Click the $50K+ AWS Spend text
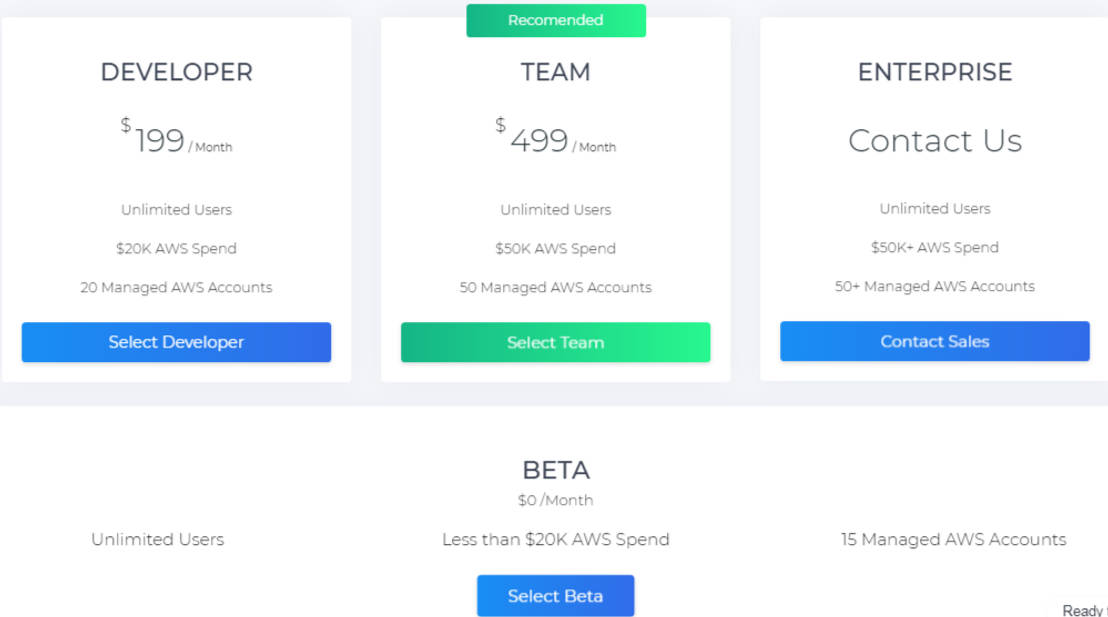 [934, 247]
